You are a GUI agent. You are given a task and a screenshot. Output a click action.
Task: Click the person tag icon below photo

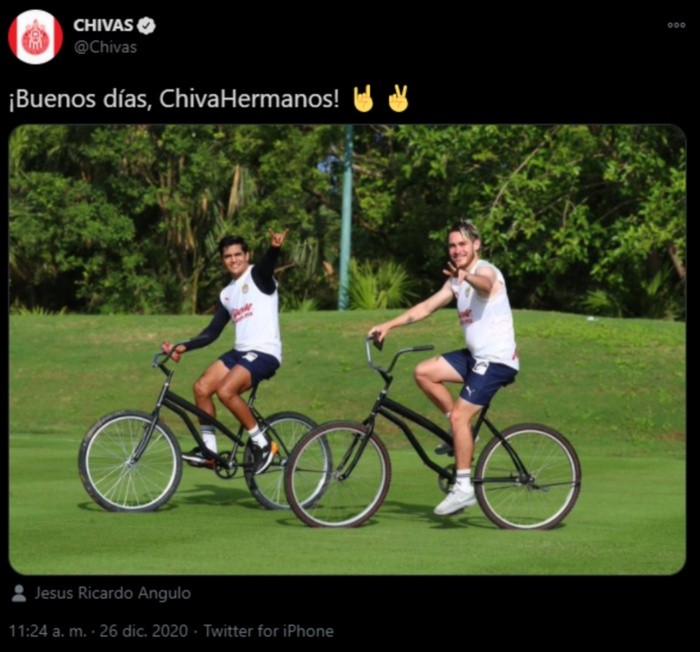19,593
